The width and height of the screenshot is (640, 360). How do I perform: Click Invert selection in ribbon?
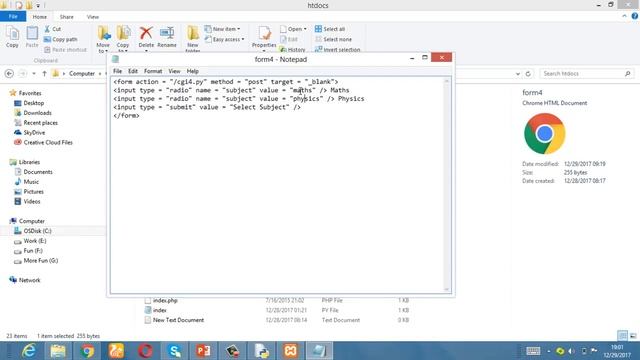[338, 49]
